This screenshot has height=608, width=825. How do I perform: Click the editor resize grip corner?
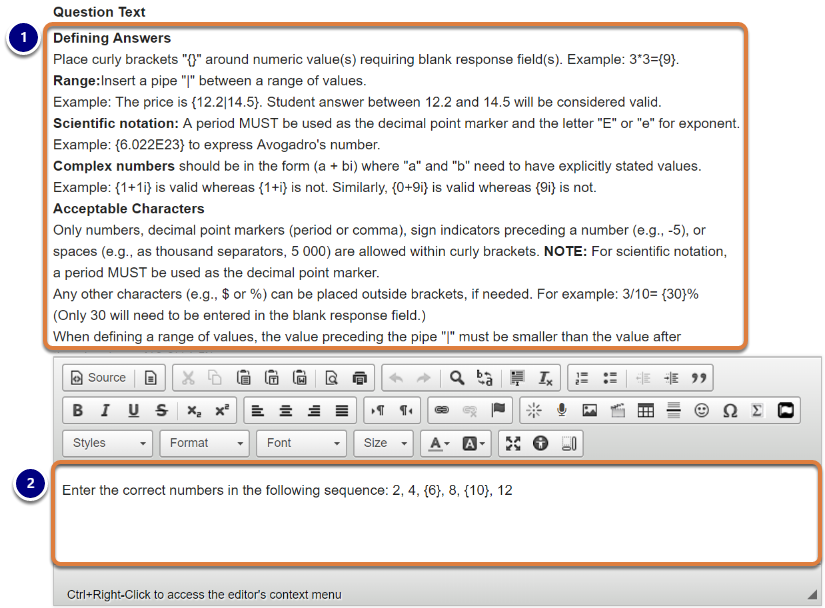pyautogui.click(x=813, y=594)
